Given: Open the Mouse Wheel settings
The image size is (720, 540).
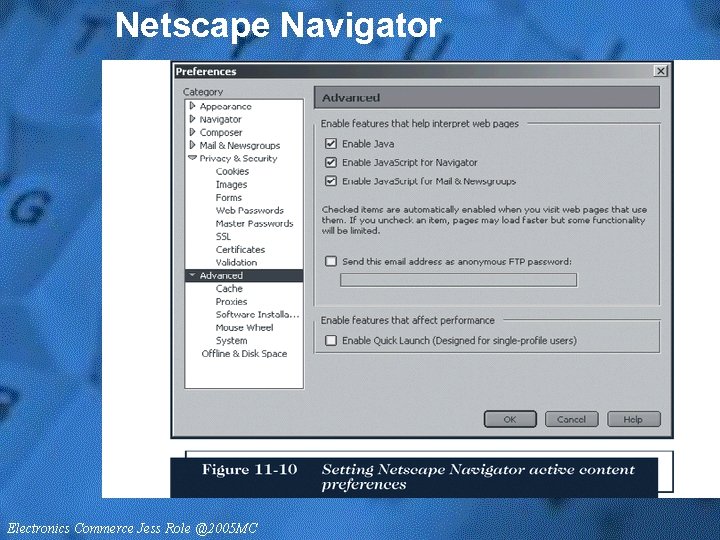Looking at the screenshot, I should [244, 327].
